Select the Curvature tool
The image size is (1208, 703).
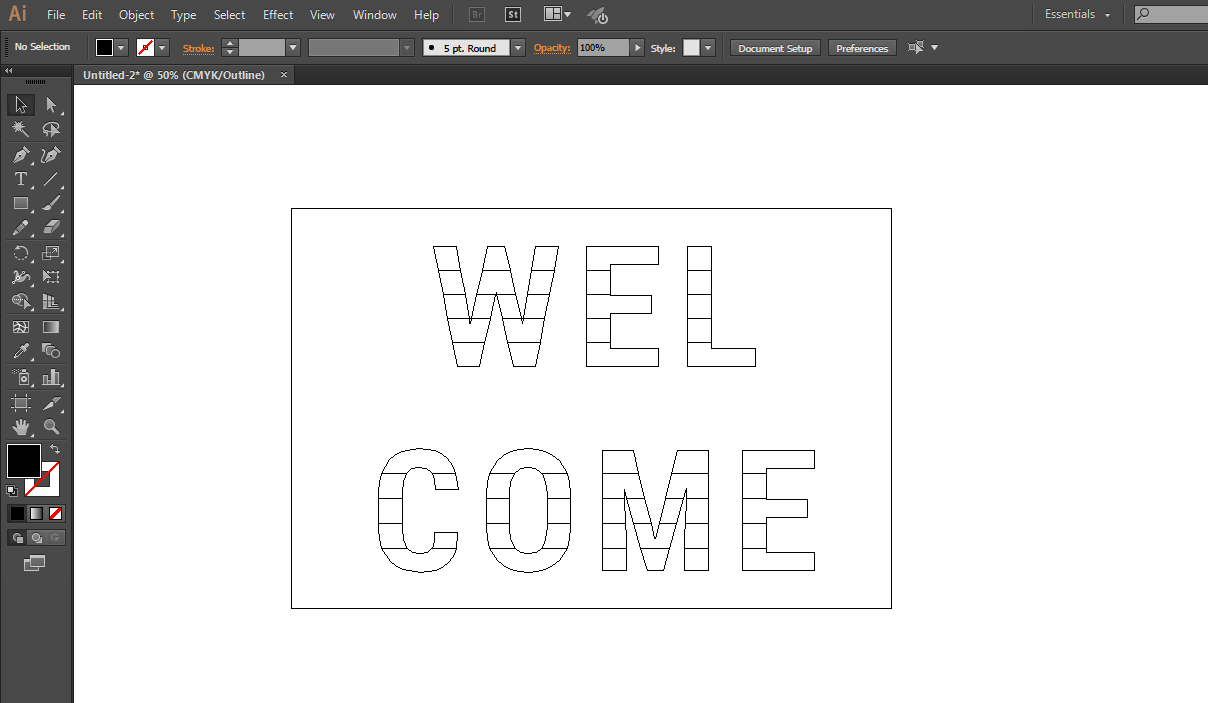point(51,155)
